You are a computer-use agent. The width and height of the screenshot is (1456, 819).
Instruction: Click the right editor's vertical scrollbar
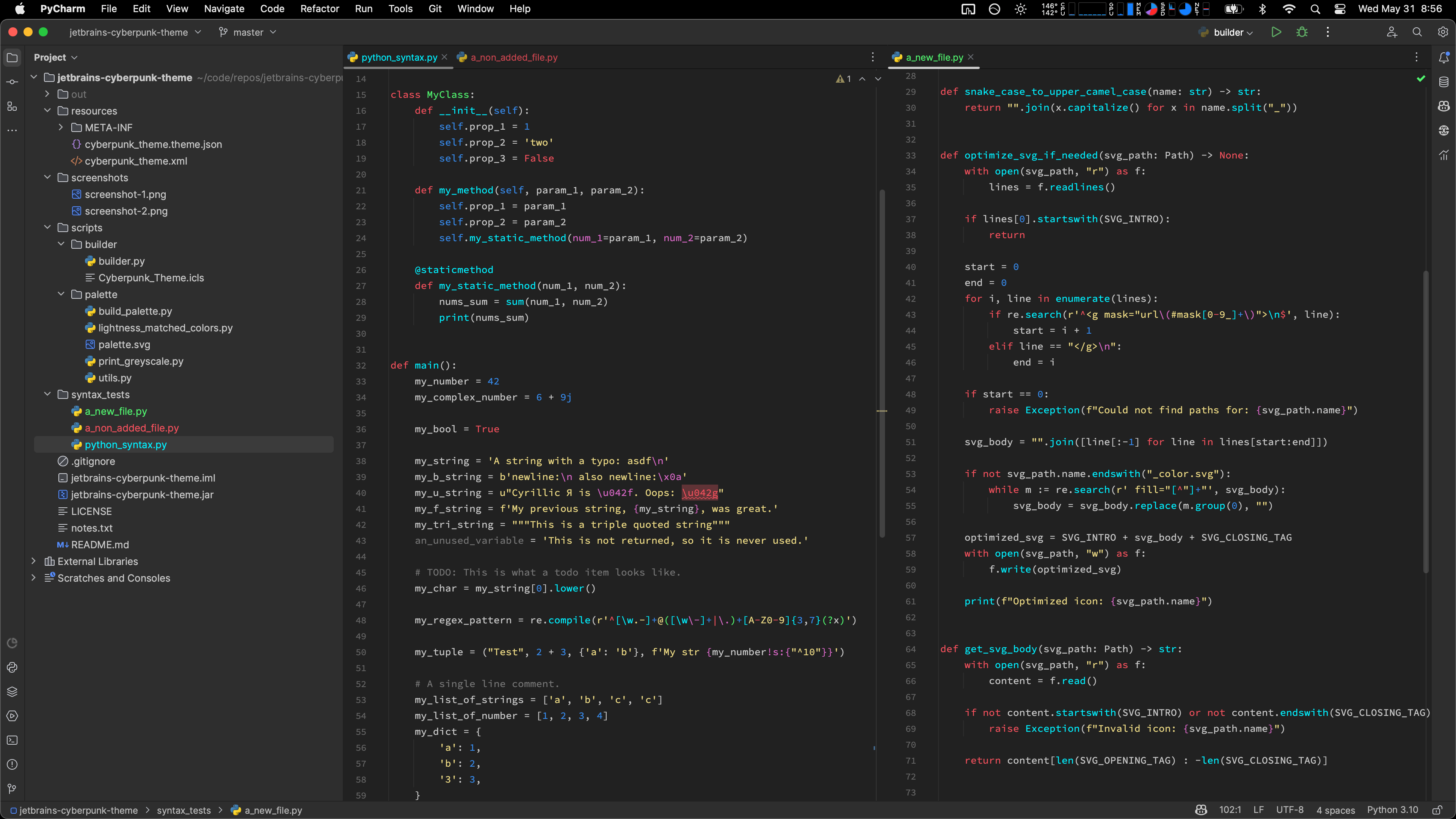pyautogui.click(x=1426, y=421)
